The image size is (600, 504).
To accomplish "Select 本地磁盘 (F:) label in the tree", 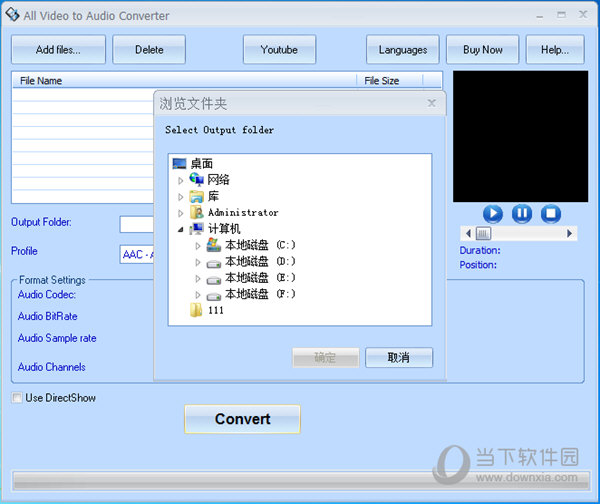I will [260, 294].
